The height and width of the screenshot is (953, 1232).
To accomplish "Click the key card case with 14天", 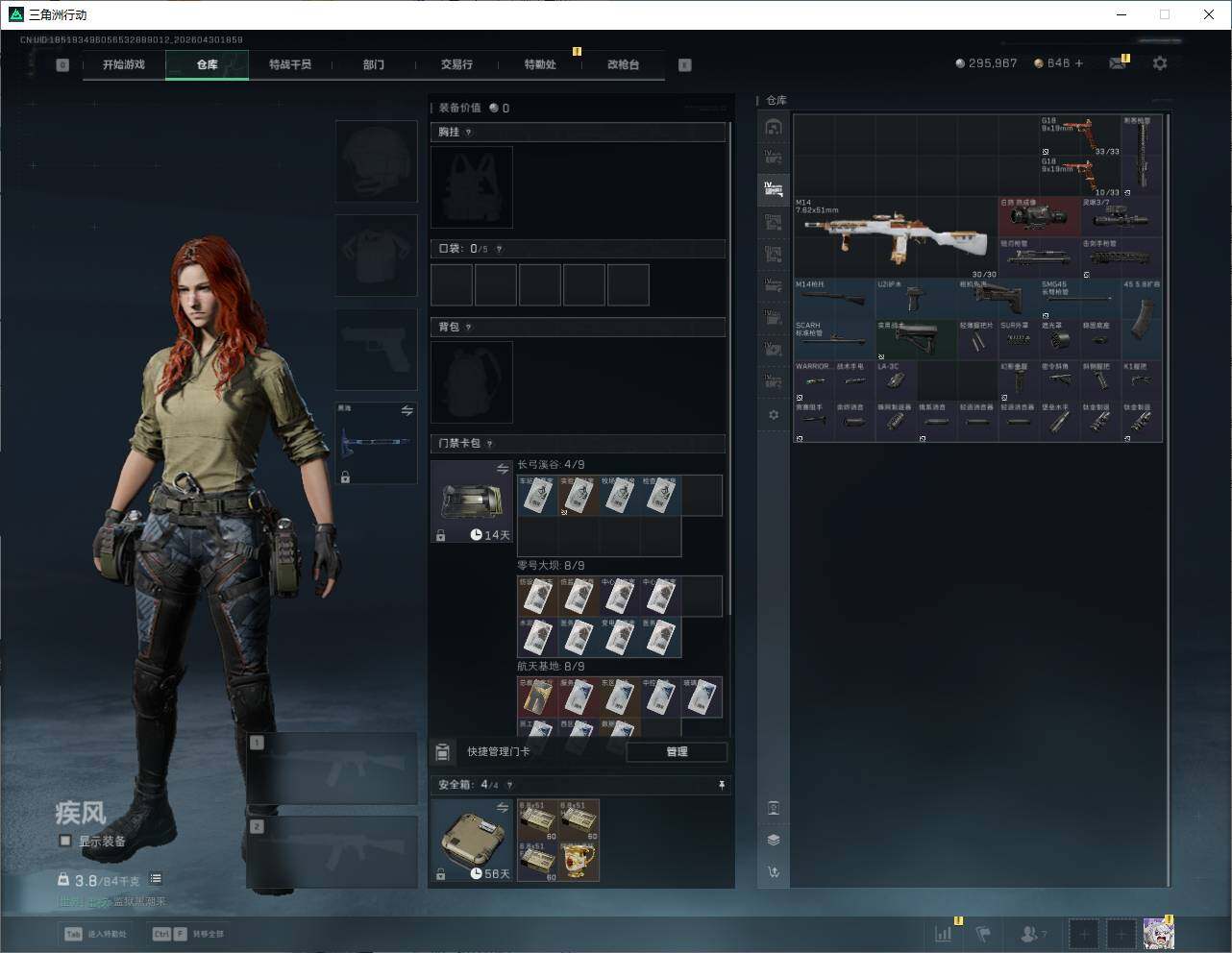I will pyautogui.click(x=472, y=501).
